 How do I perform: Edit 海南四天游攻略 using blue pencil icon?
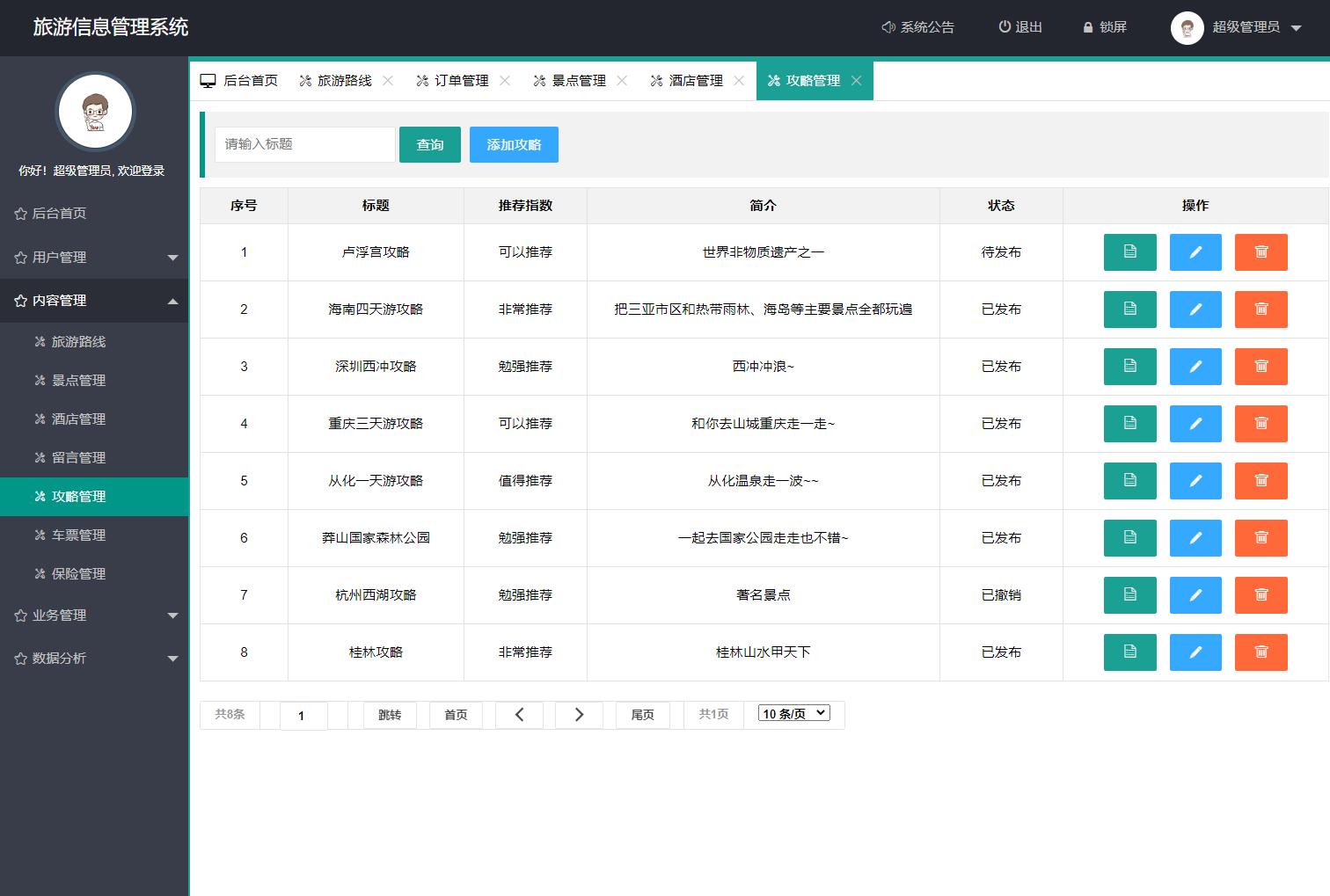1195,310
